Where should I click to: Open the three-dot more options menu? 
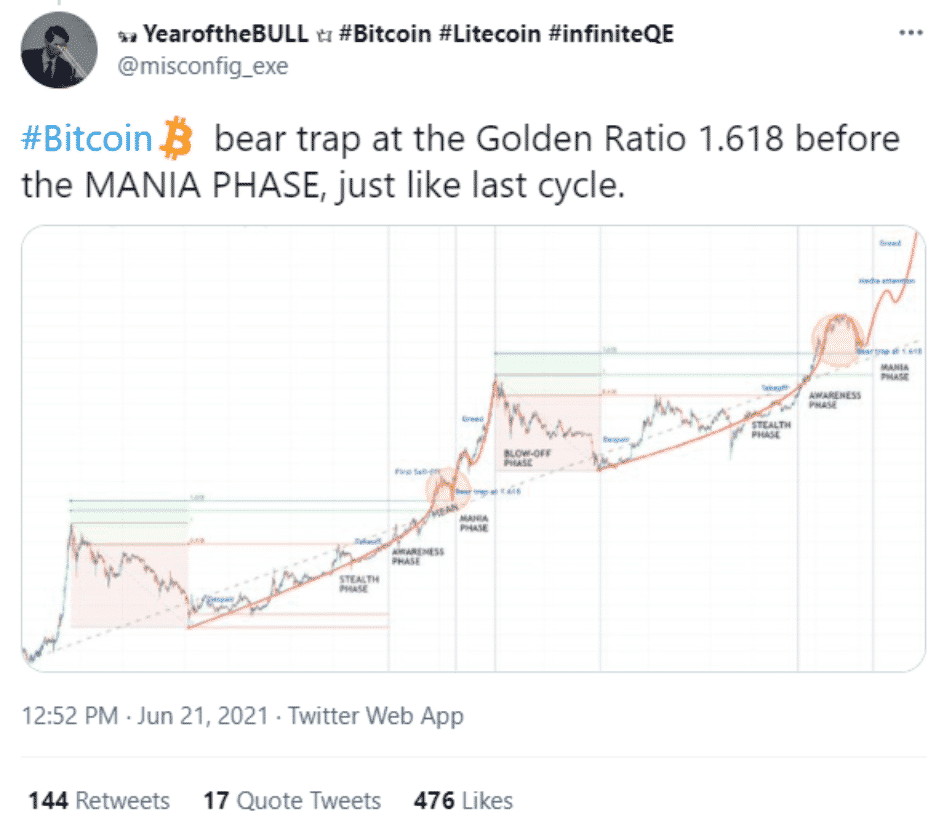910,33
